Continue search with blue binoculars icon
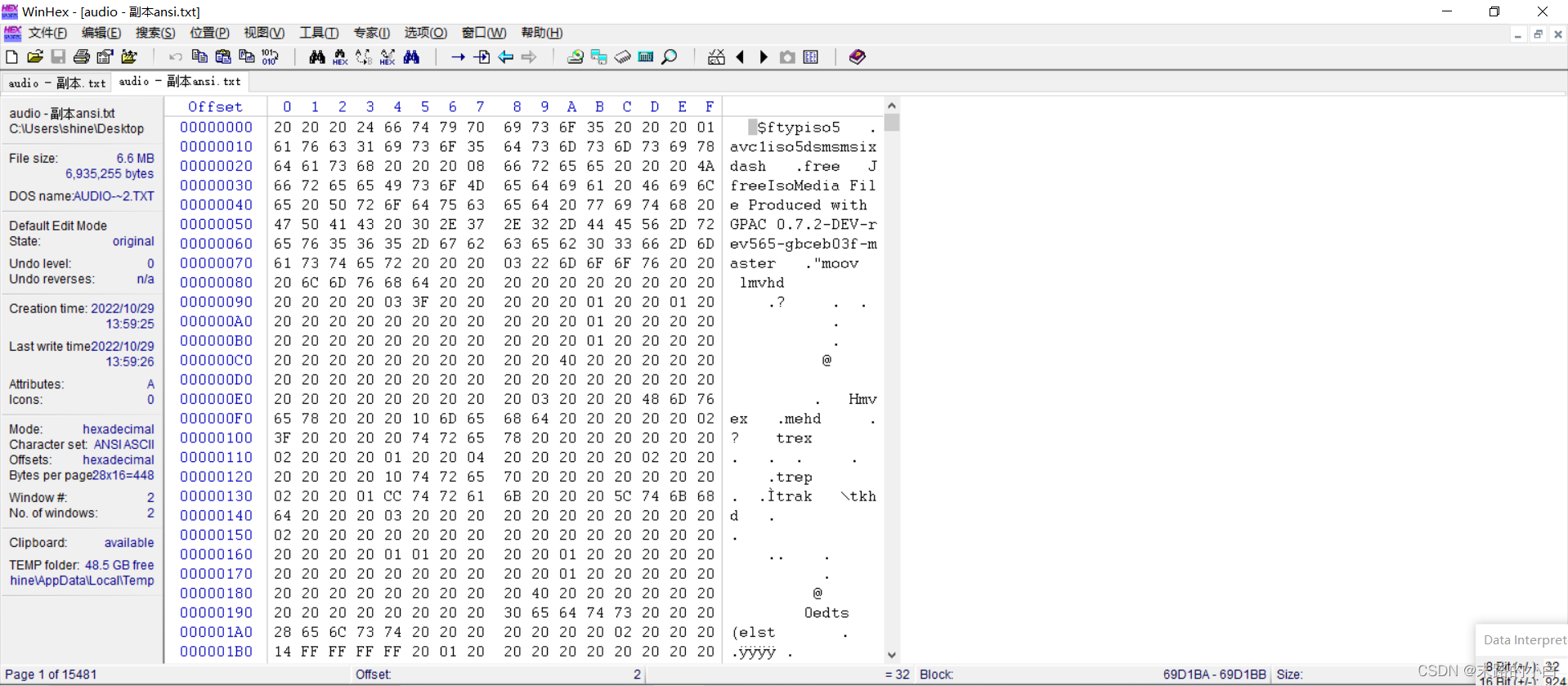Screen dimensions: 1568x686 coord(411,56)
